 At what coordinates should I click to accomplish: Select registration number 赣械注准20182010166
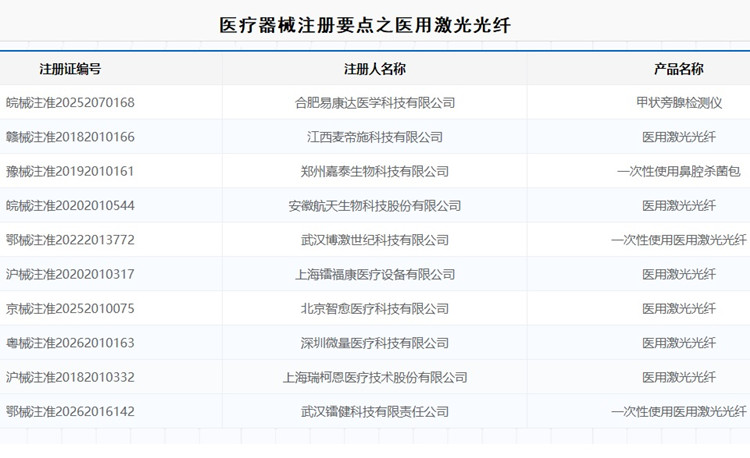70,137
